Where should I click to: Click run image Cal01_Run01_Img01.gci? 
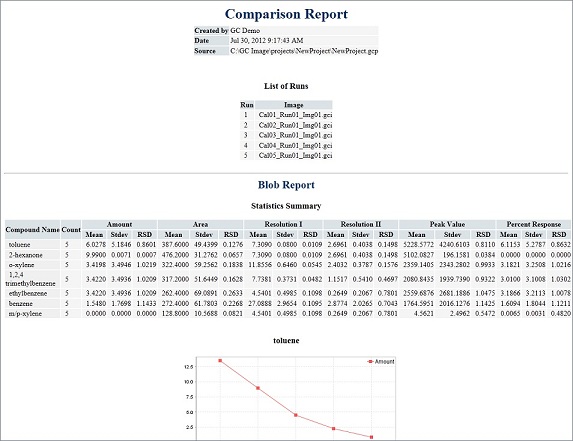coord(295,115)
